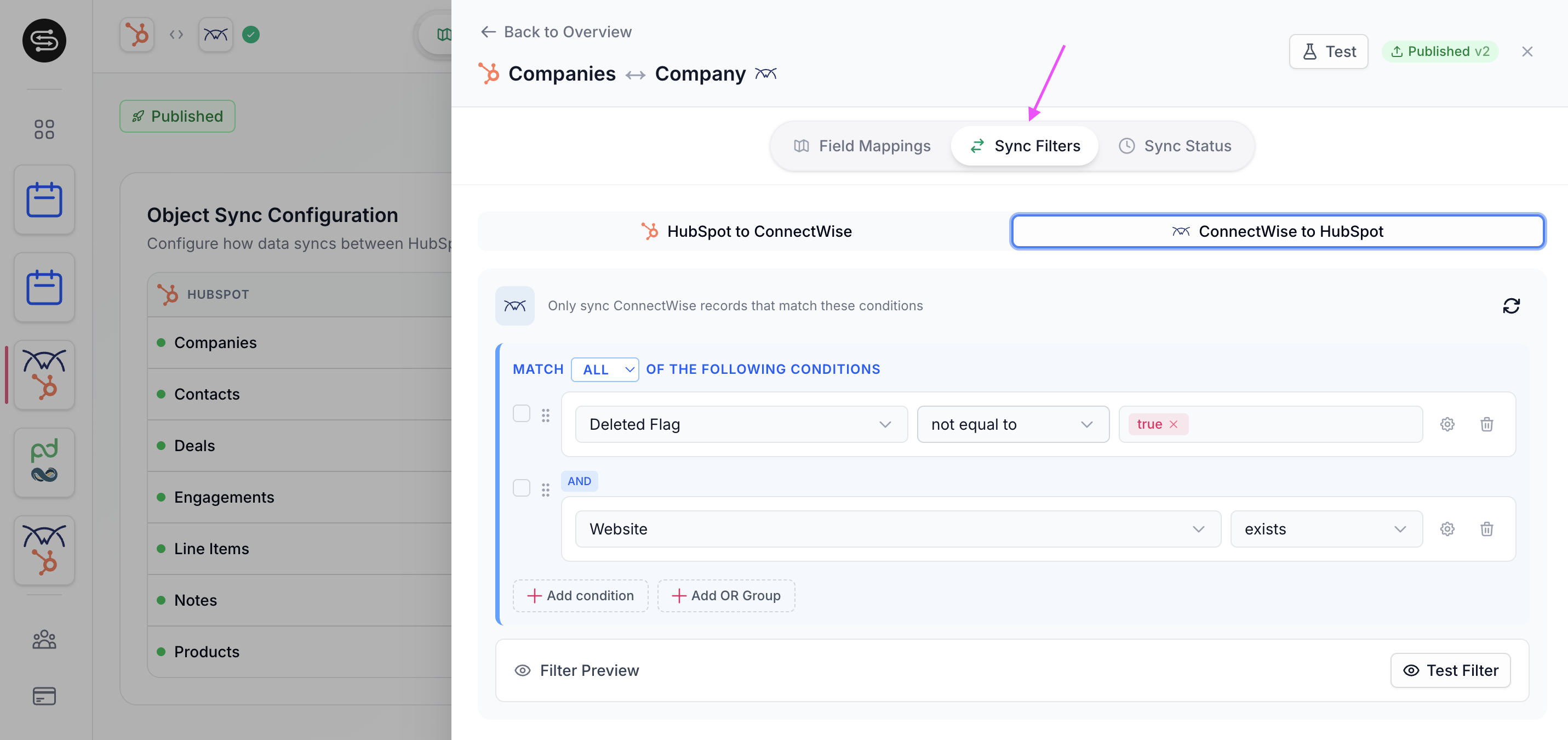Select Deals in the HubSpot object list

coord(195,446)
